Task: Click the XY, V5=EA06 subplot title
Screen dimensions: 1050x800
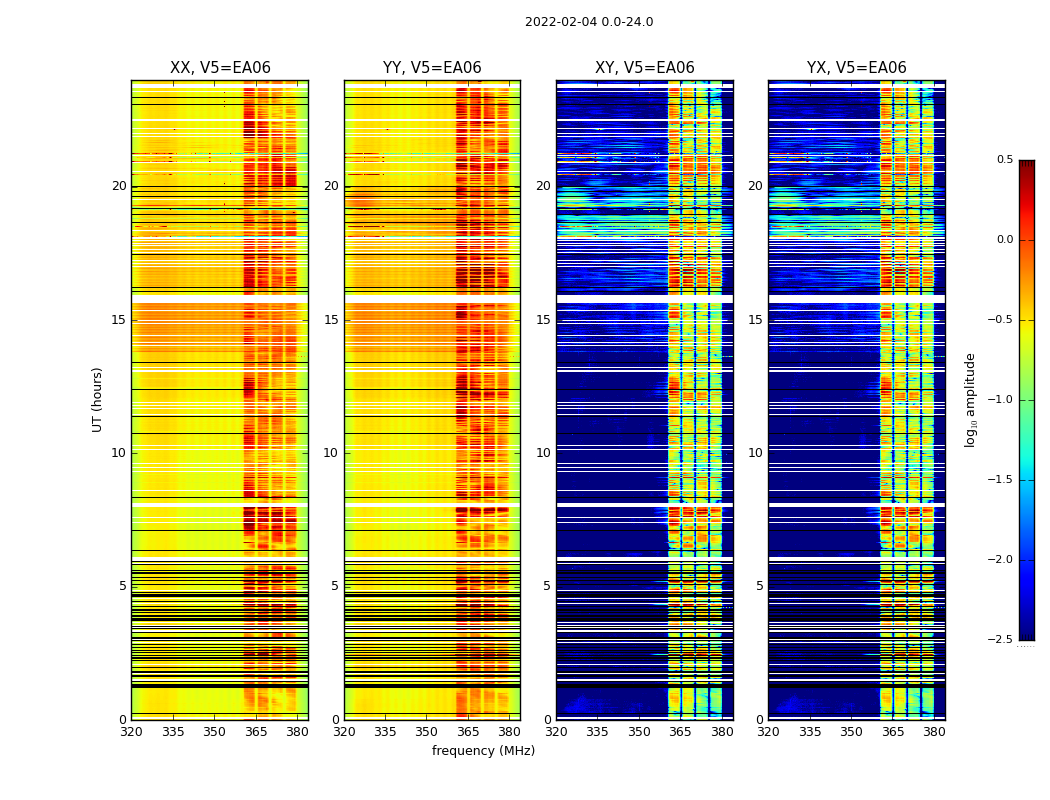Action: tap(645, 68)
